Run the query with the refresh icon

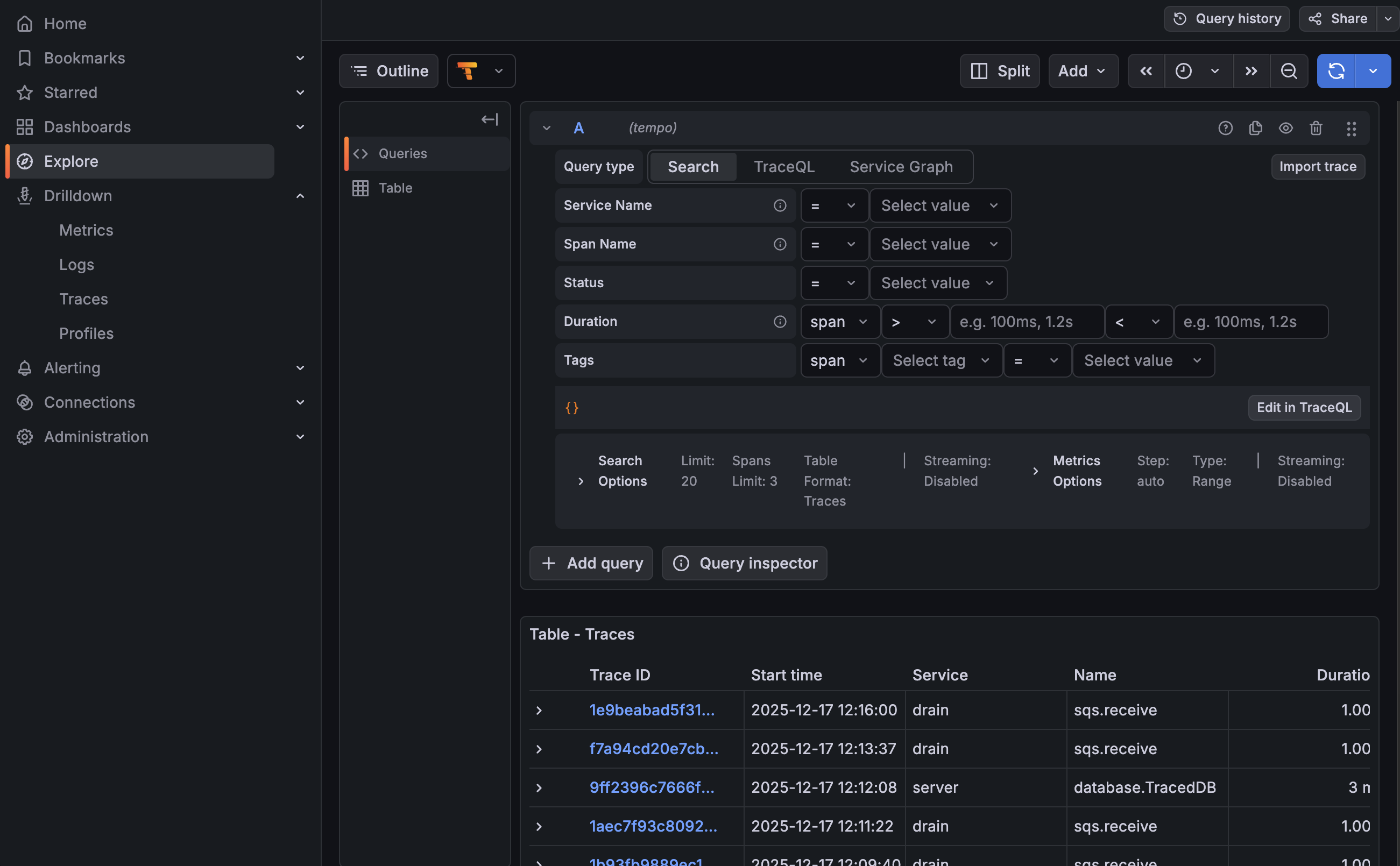click(x=1337, y=70)
